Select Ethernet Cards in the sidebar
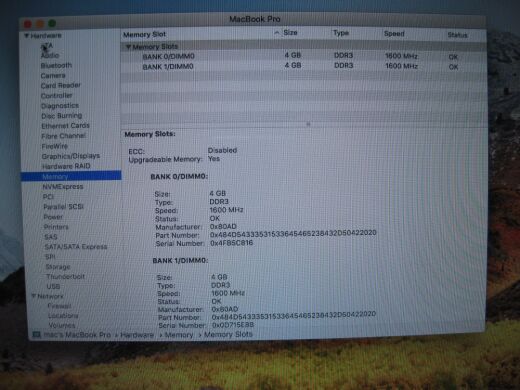This screenshot has height=390, width=520. click(x=66, y=126)
